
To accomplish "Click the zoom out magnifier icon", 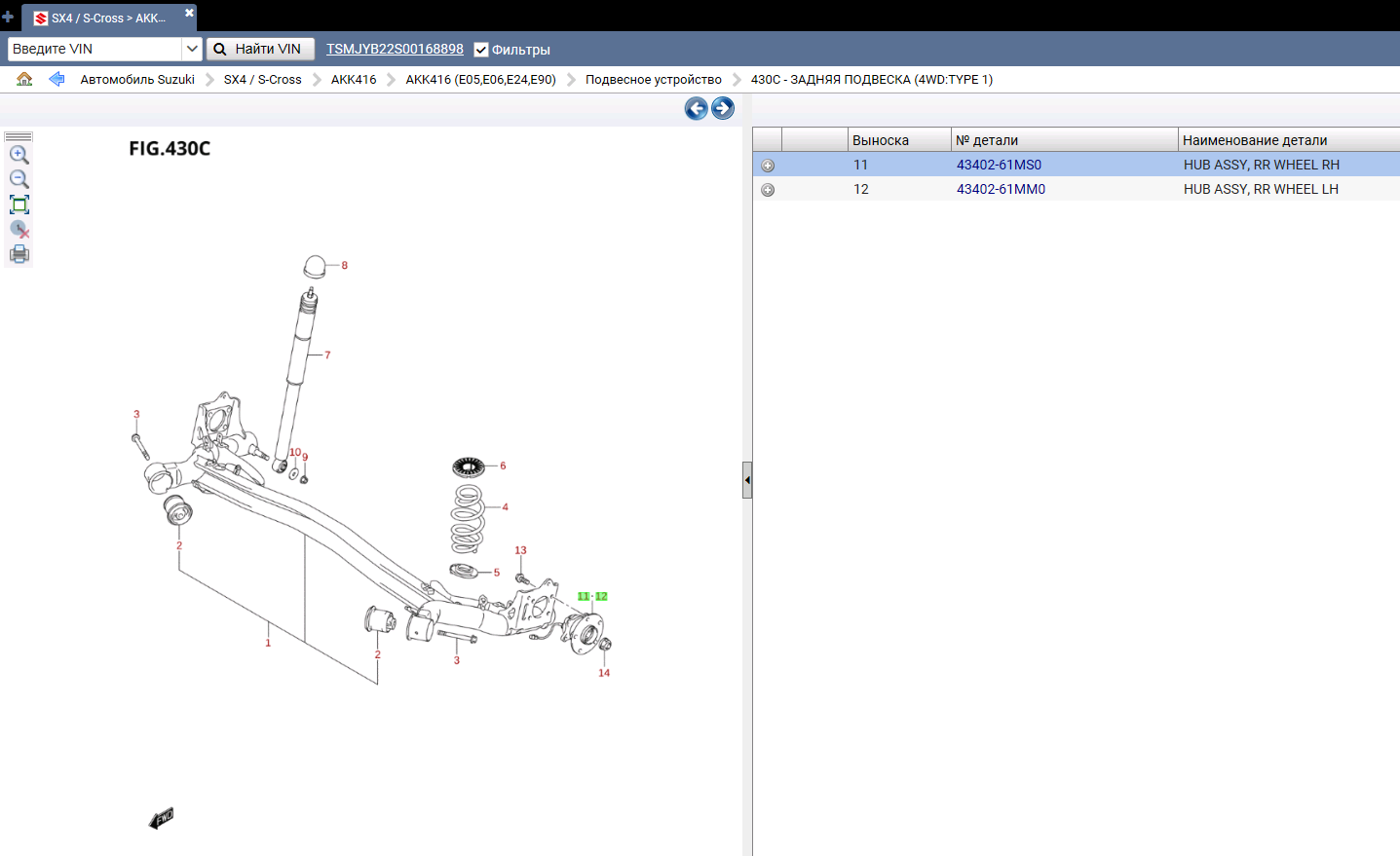I will tap(19, 179).
